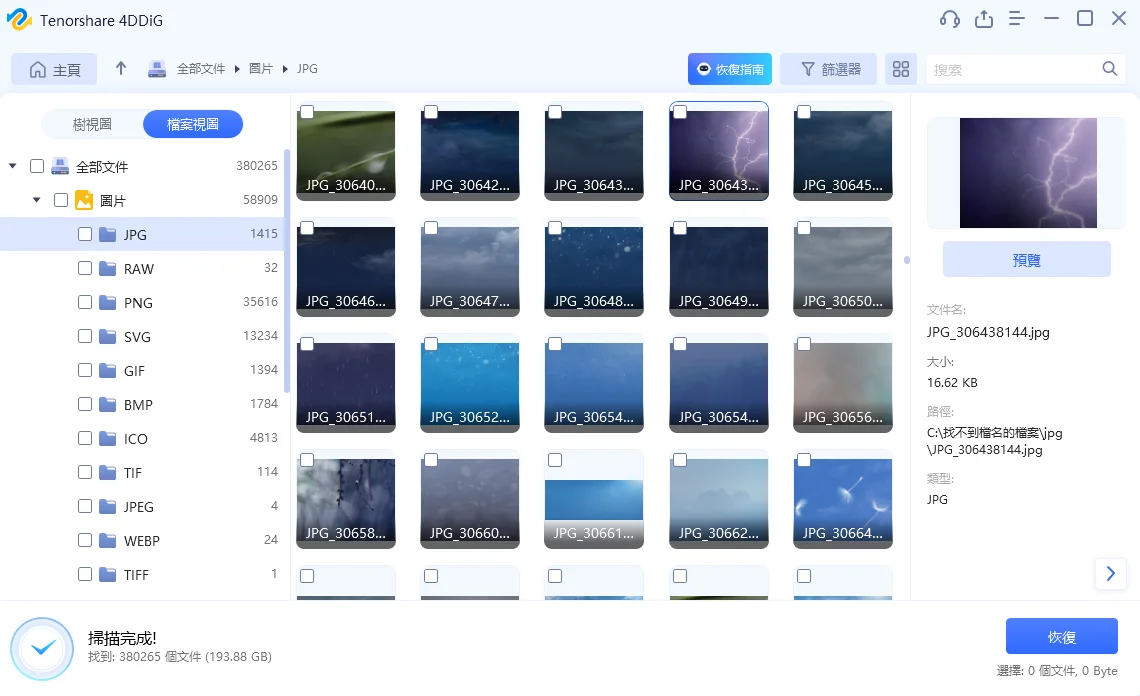Collapse the 全部文件 tree node
The image size is (1140, 696).
coord(14,166)
